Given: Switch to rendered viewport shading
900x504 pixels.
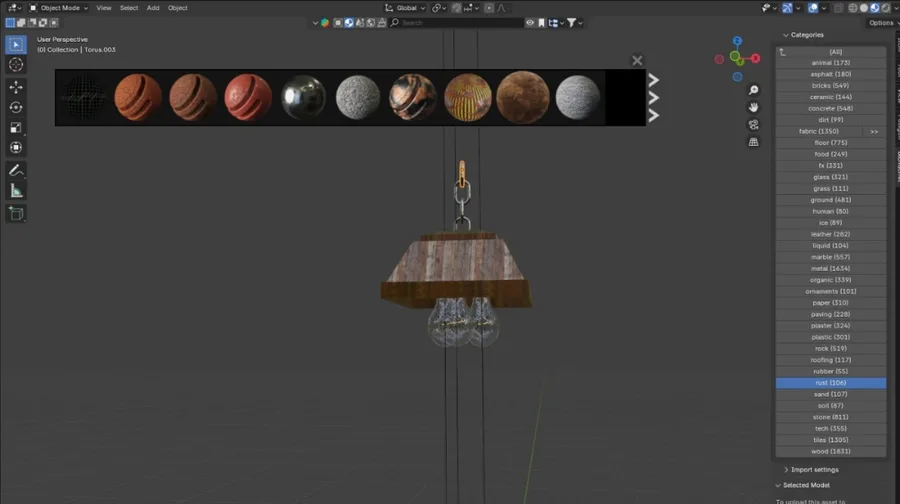Looking at the screenshot, I should pos(886,8).
